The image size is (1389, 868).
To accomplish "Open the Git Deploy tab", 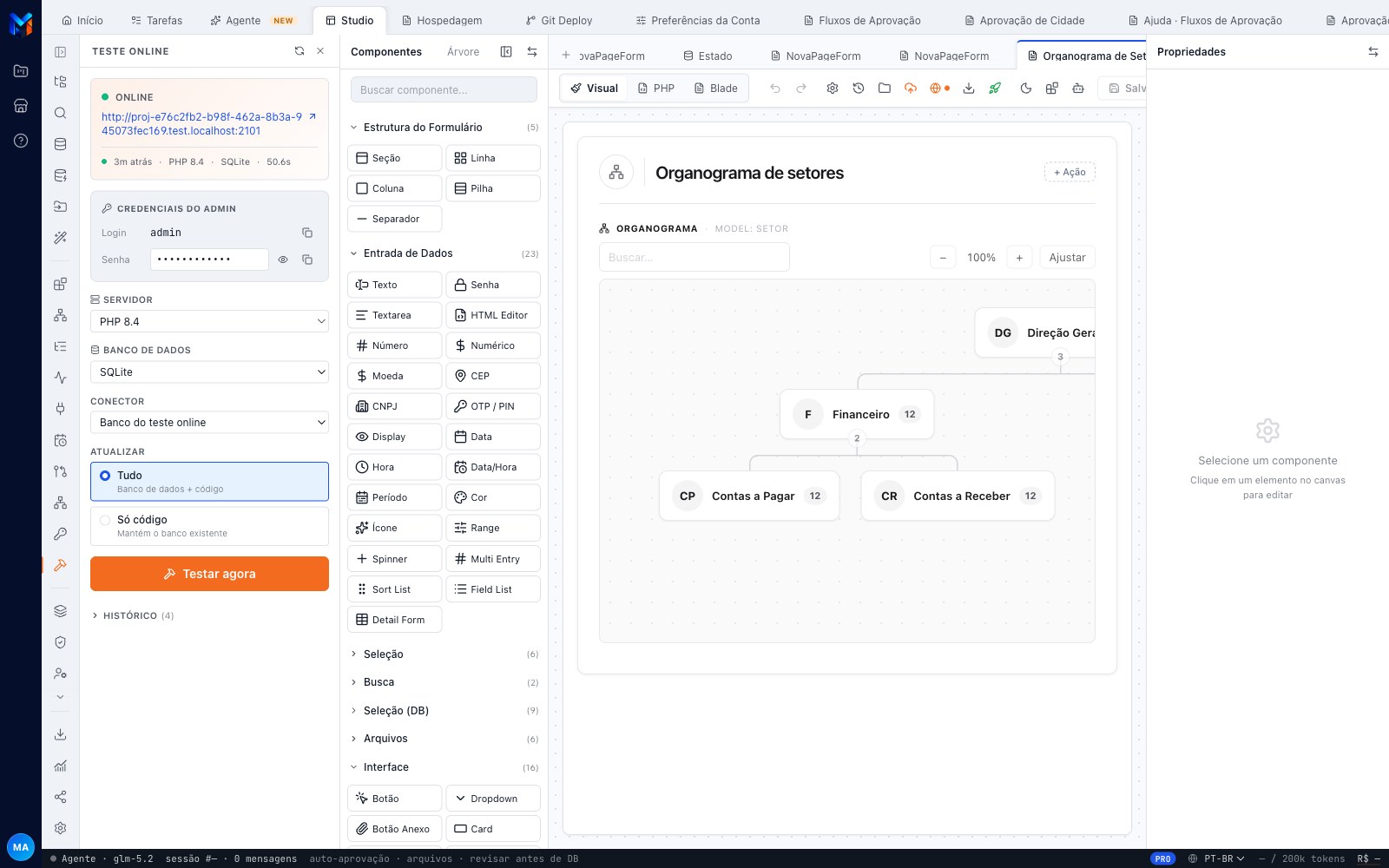I will [x=559, y=20].
